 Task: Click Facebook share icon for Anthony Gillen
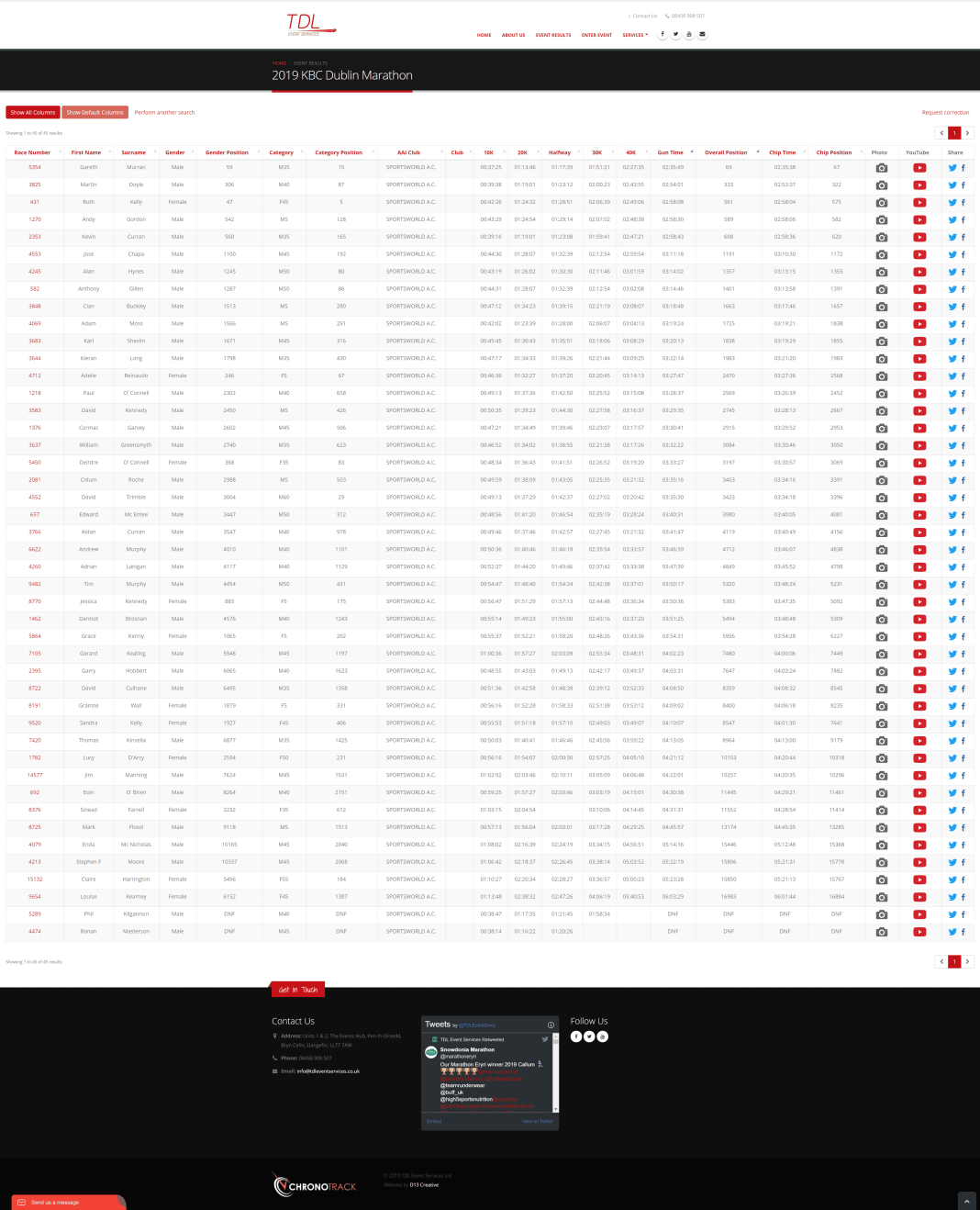(x=963, y=290)
